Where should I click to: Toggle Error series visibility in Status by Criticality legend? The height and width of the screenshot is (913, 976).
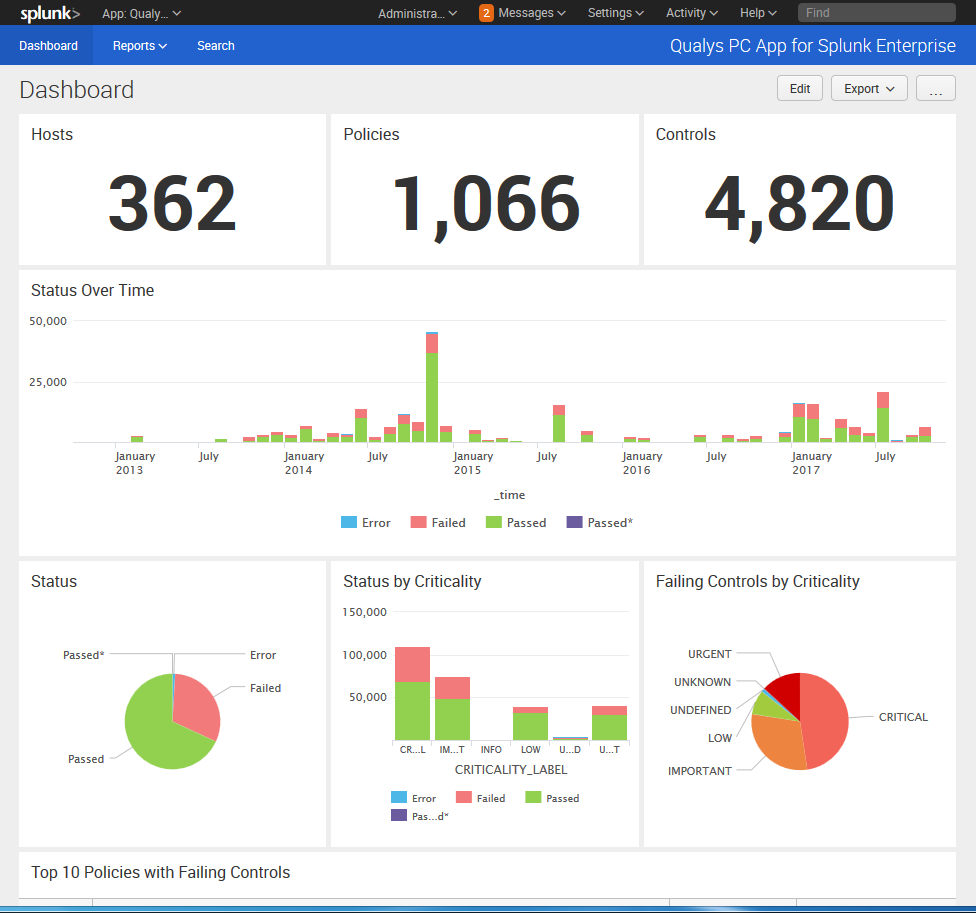(x=399, y=797)
